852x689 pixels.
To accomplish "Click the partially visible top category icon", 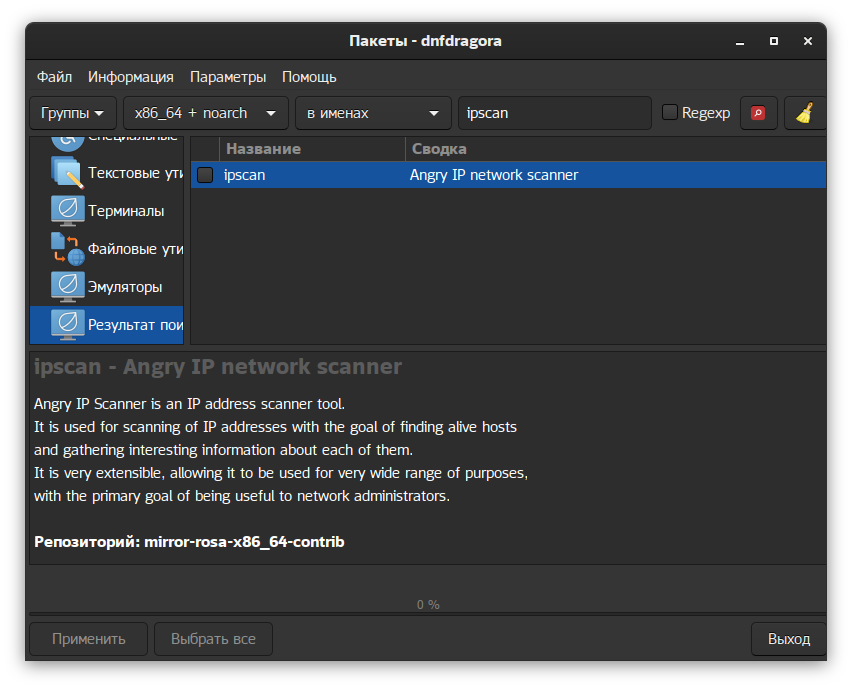I will (x=67, y=138).
